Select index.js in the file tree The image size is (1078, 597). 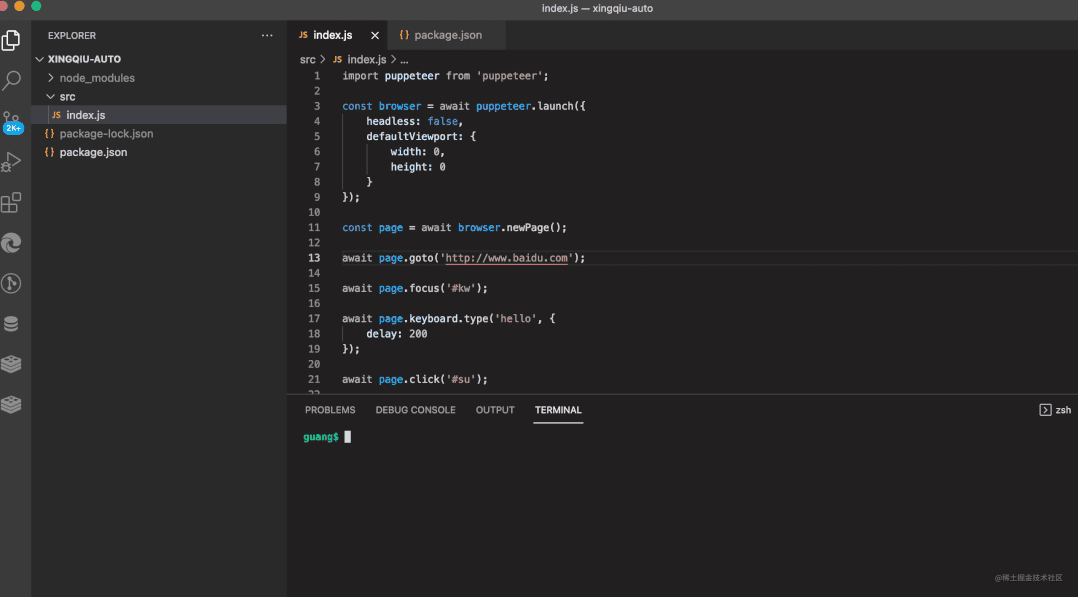159,115
